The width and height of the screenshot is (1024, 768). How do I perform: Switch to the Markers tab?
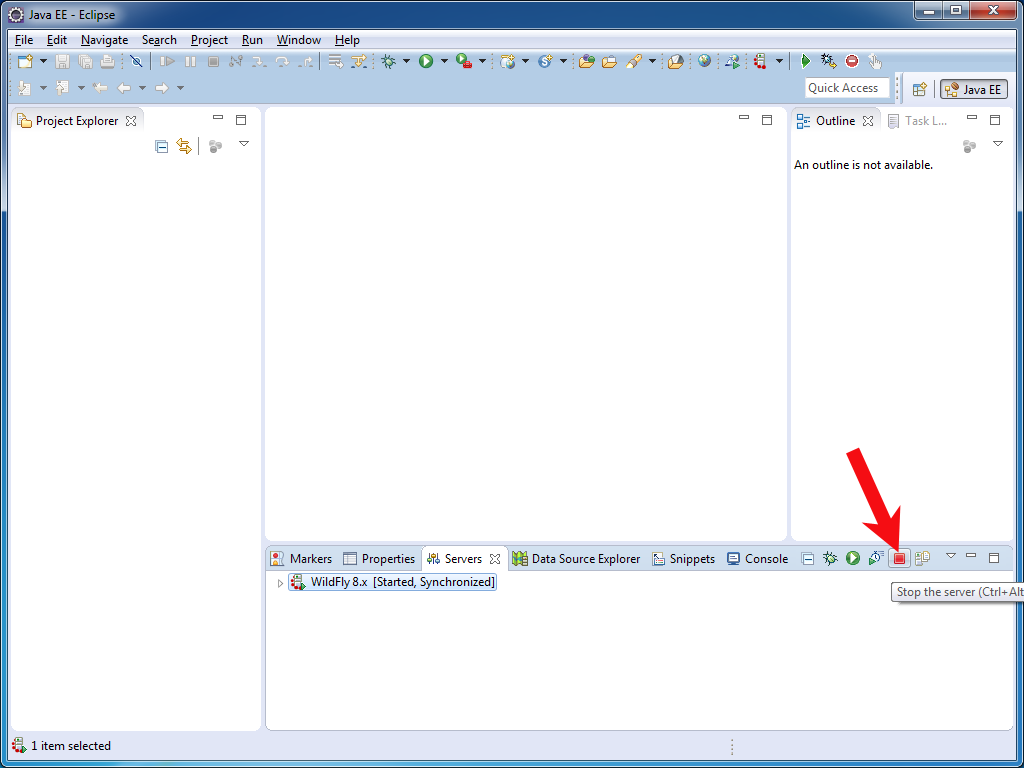pyautogui.click(x=302, y=559)
